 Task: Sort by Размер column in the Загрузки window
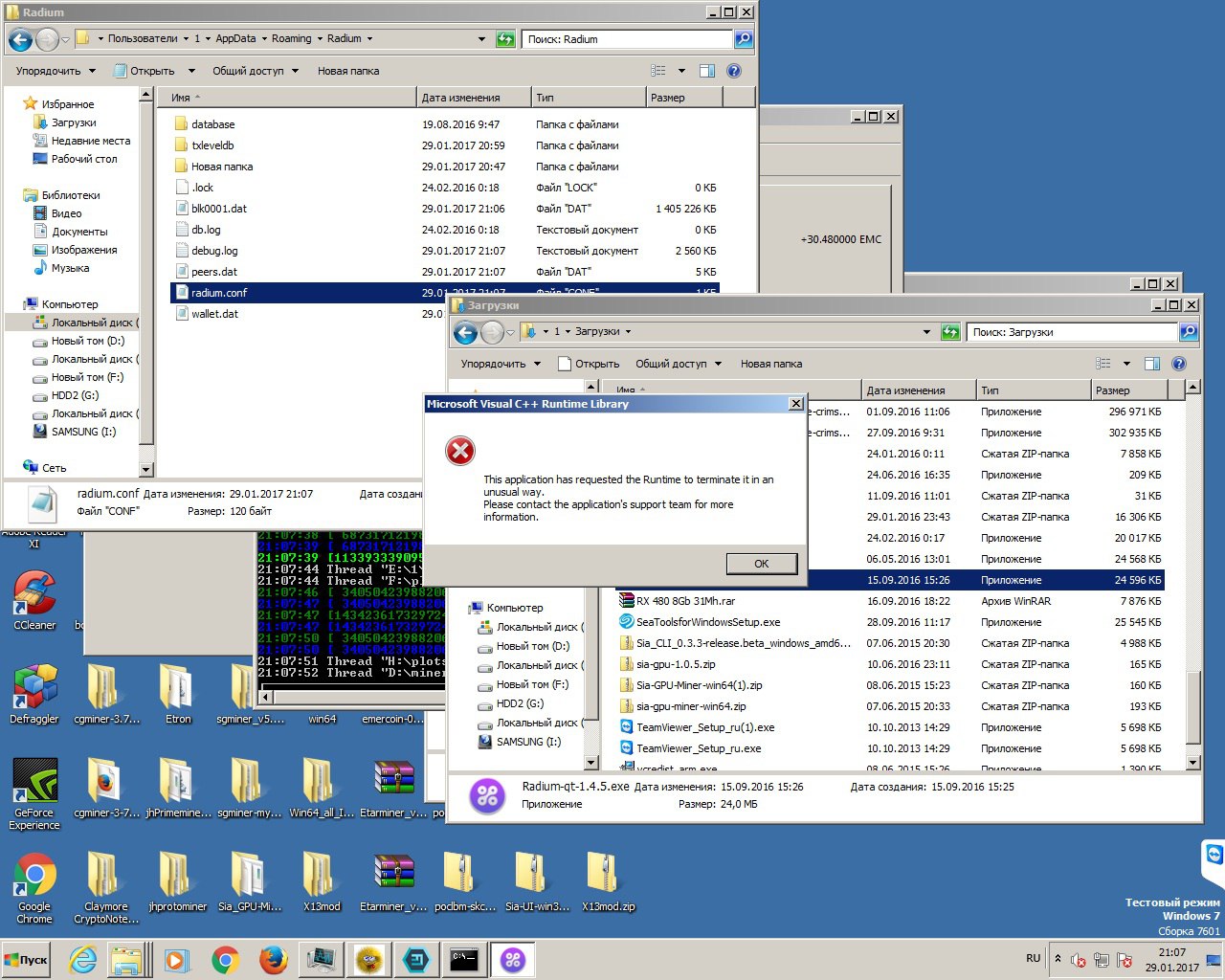(1129, 390)
